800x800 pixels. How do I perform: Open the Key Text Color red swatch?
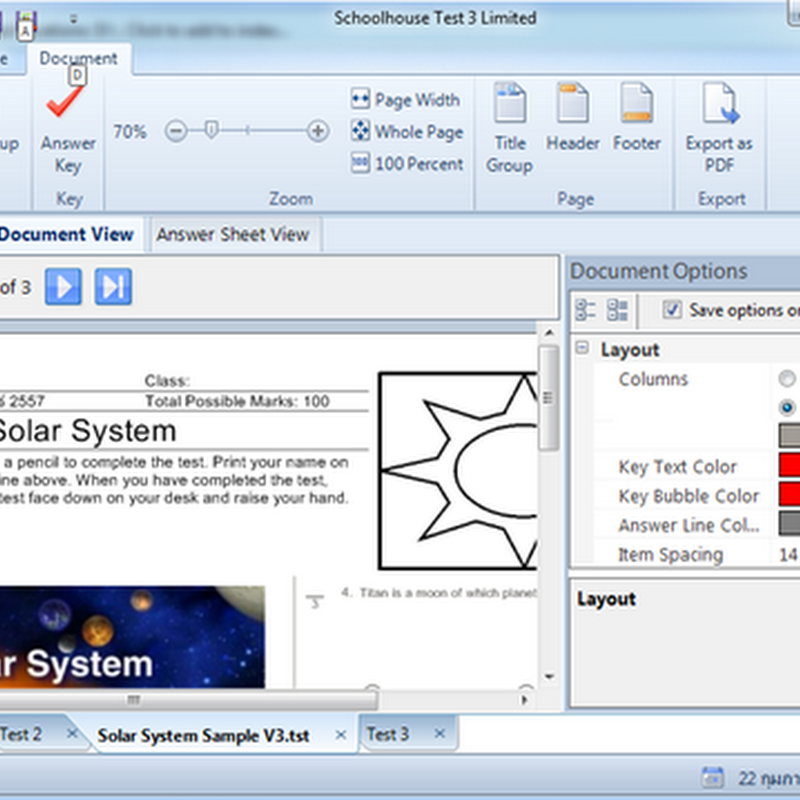click(x=789, y=465)
